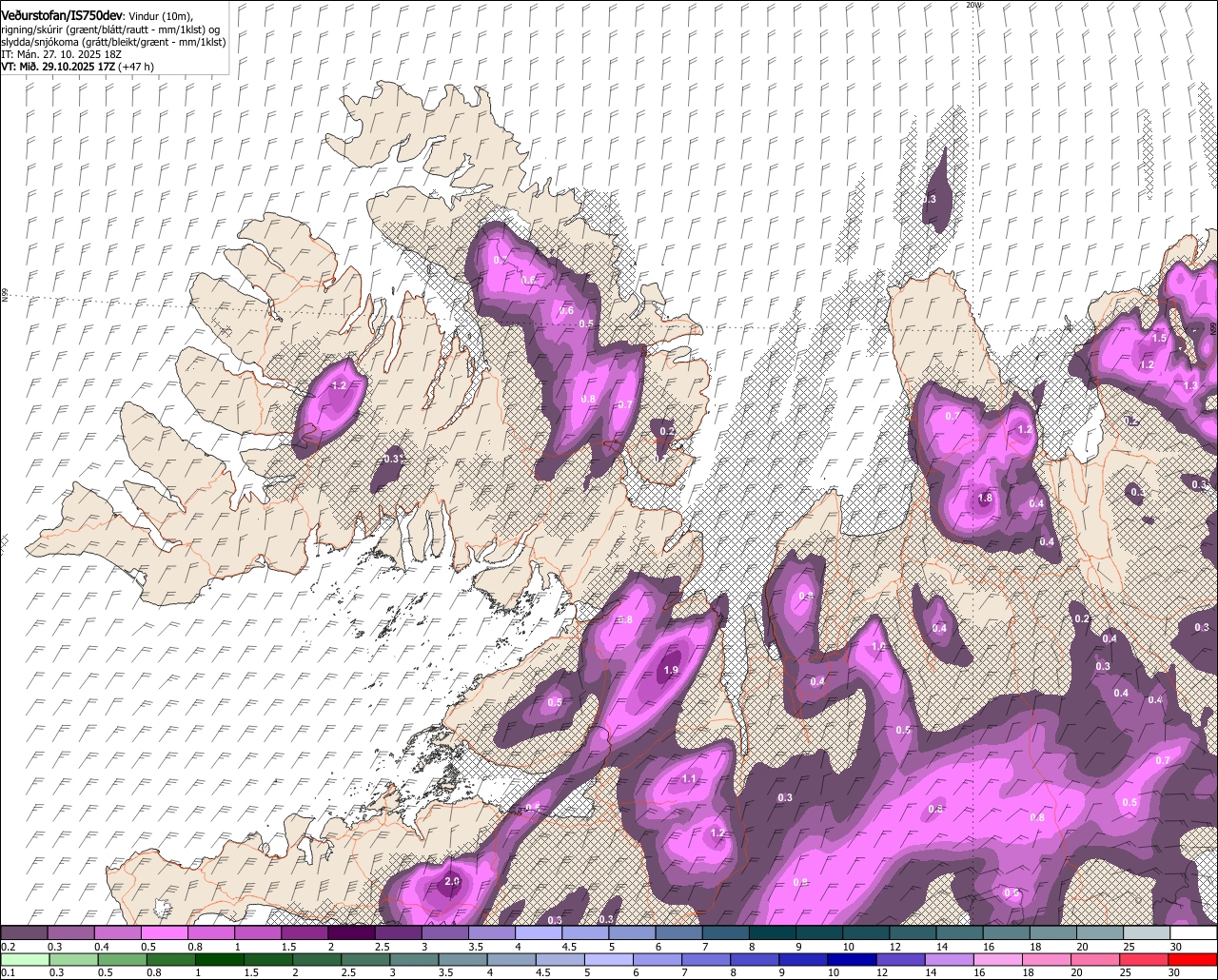Click the 'slydda/snjókoma' legend description line
1218x980 pixels.
point(114,42)
